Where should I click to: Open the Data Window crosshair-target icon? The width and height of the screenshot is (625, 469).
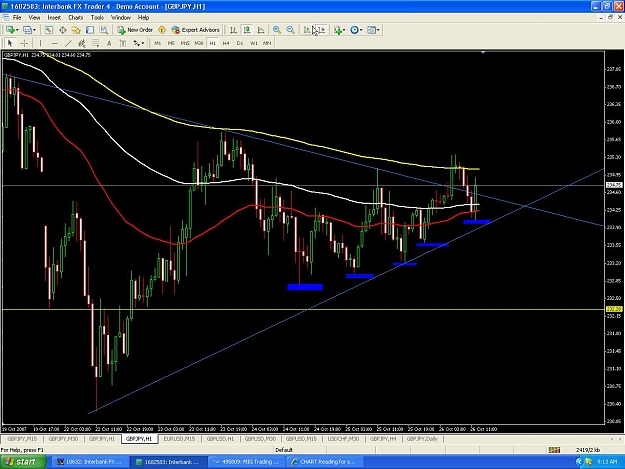63,30
